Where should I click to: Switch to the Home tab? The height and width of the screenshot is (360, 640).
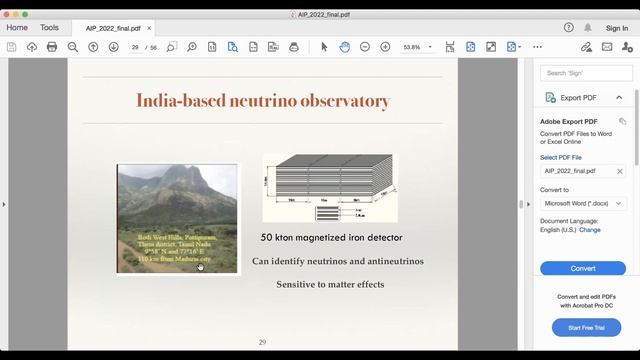click(x=17, y=27)
